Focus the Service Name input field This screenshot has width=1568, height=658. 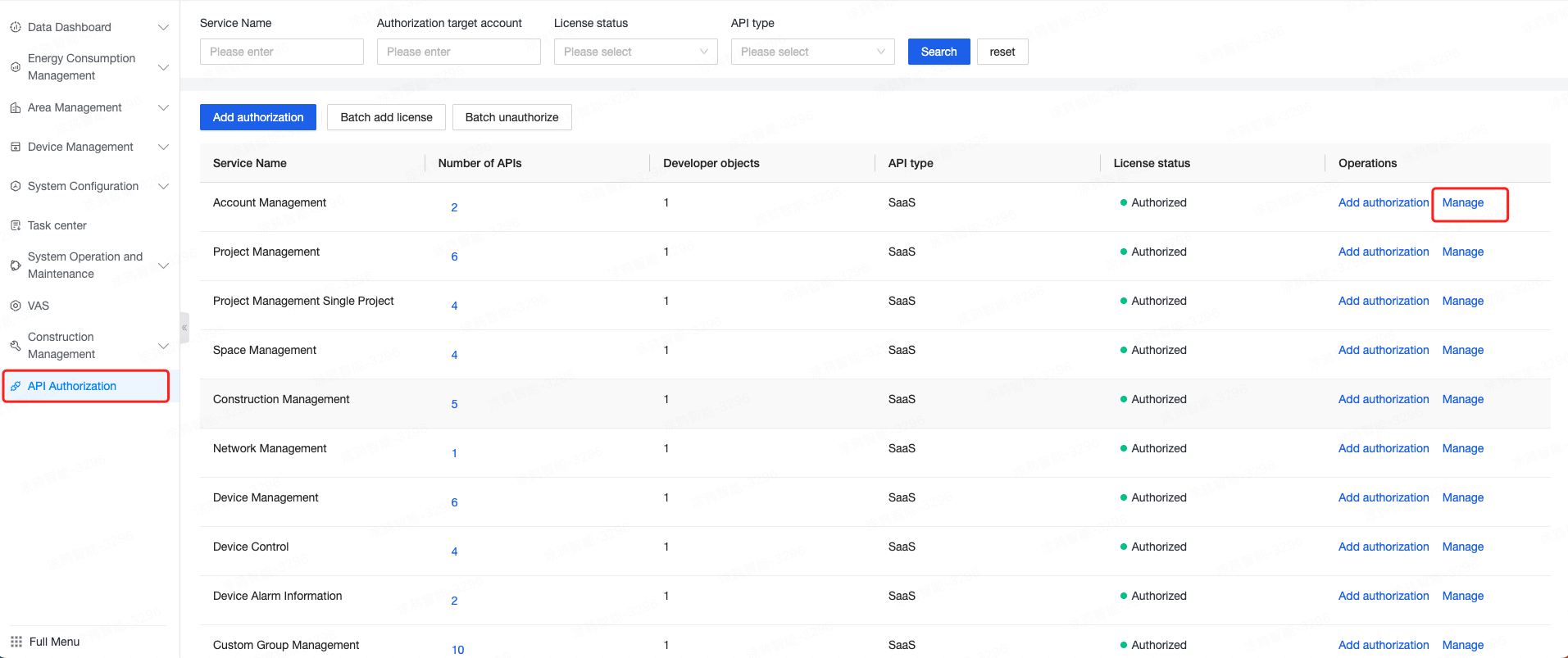click(281, 52)
